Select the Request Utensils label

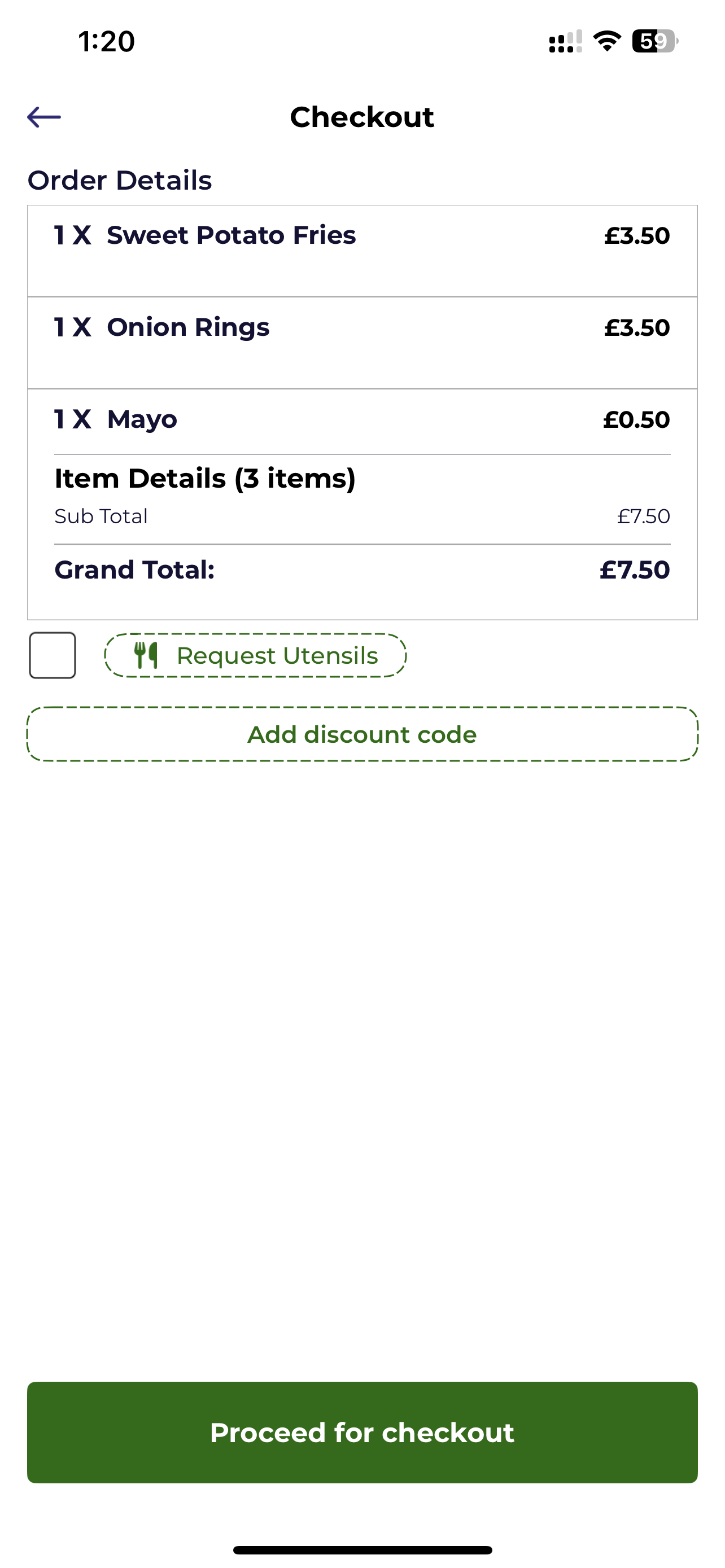277,655
